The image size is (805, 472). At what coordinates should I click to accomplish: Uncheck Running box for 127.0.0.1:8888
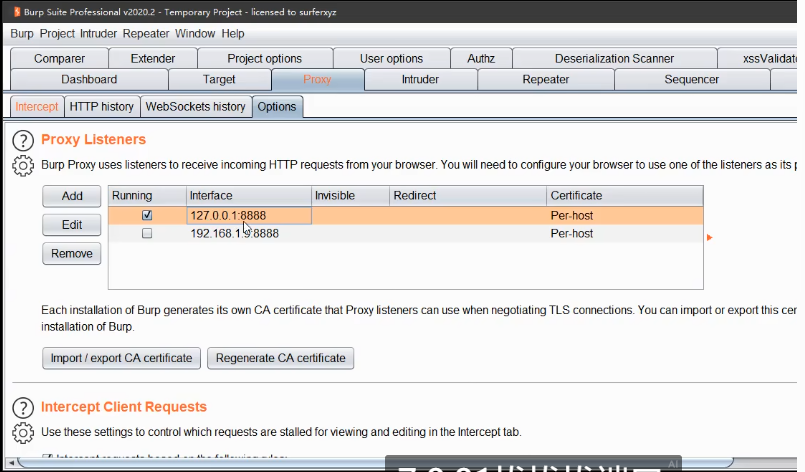pos(147,215)
